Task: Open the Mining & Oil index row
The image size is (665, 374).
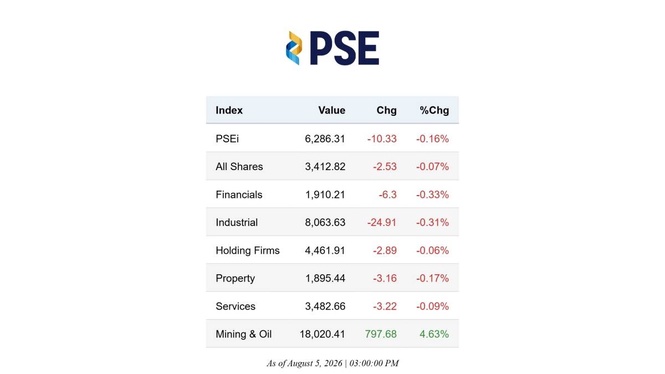Action: tap(332, 334)
